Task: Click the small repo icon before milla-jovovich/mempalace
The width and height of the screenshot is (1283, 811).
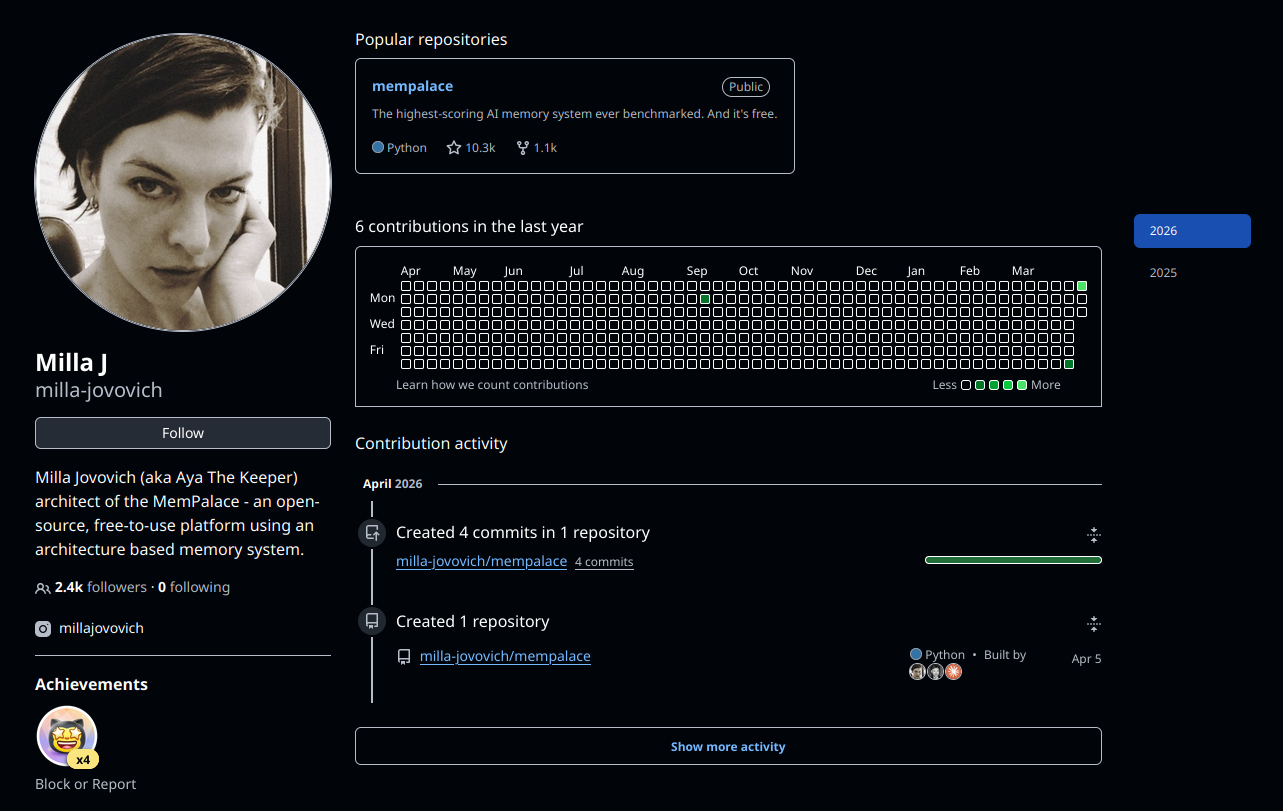Action: pyautogui.click(x=404, y=657)
